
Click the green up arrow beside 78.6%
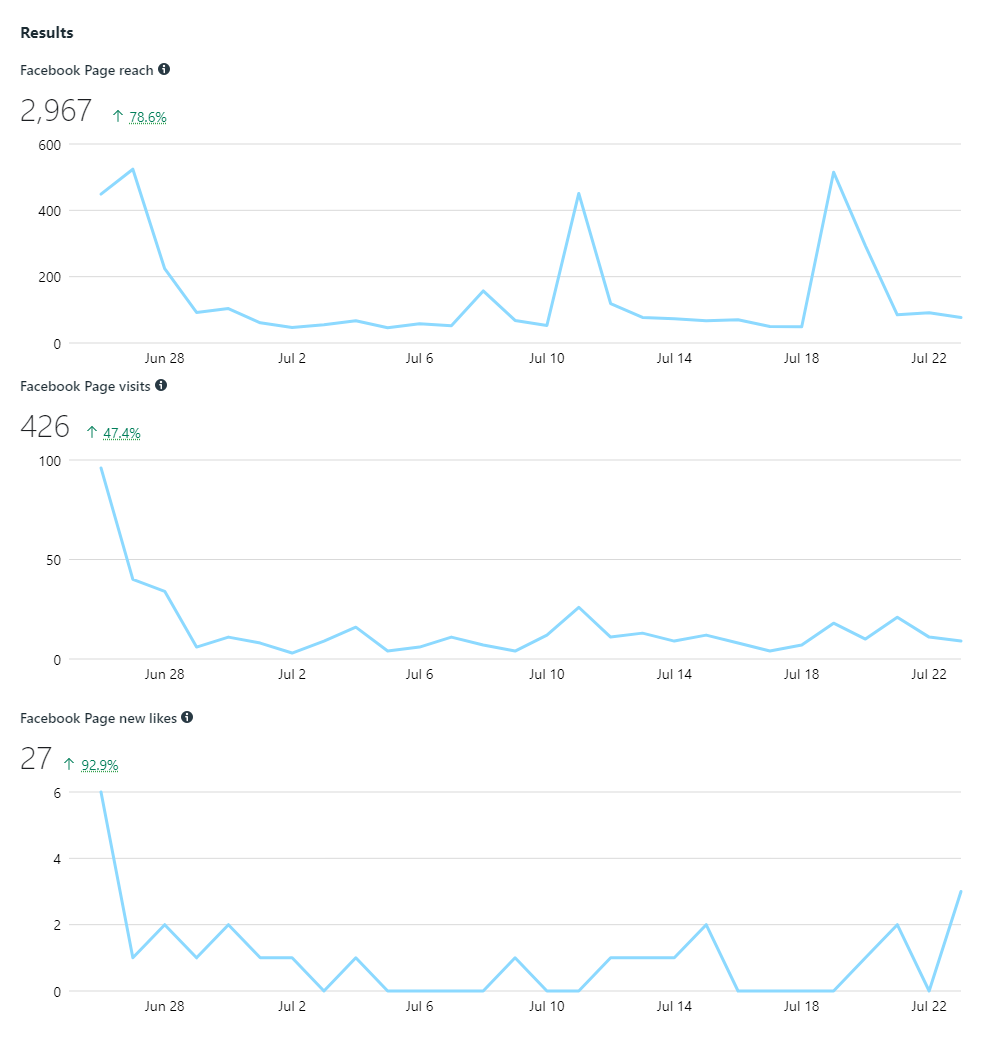coord(118,117)
